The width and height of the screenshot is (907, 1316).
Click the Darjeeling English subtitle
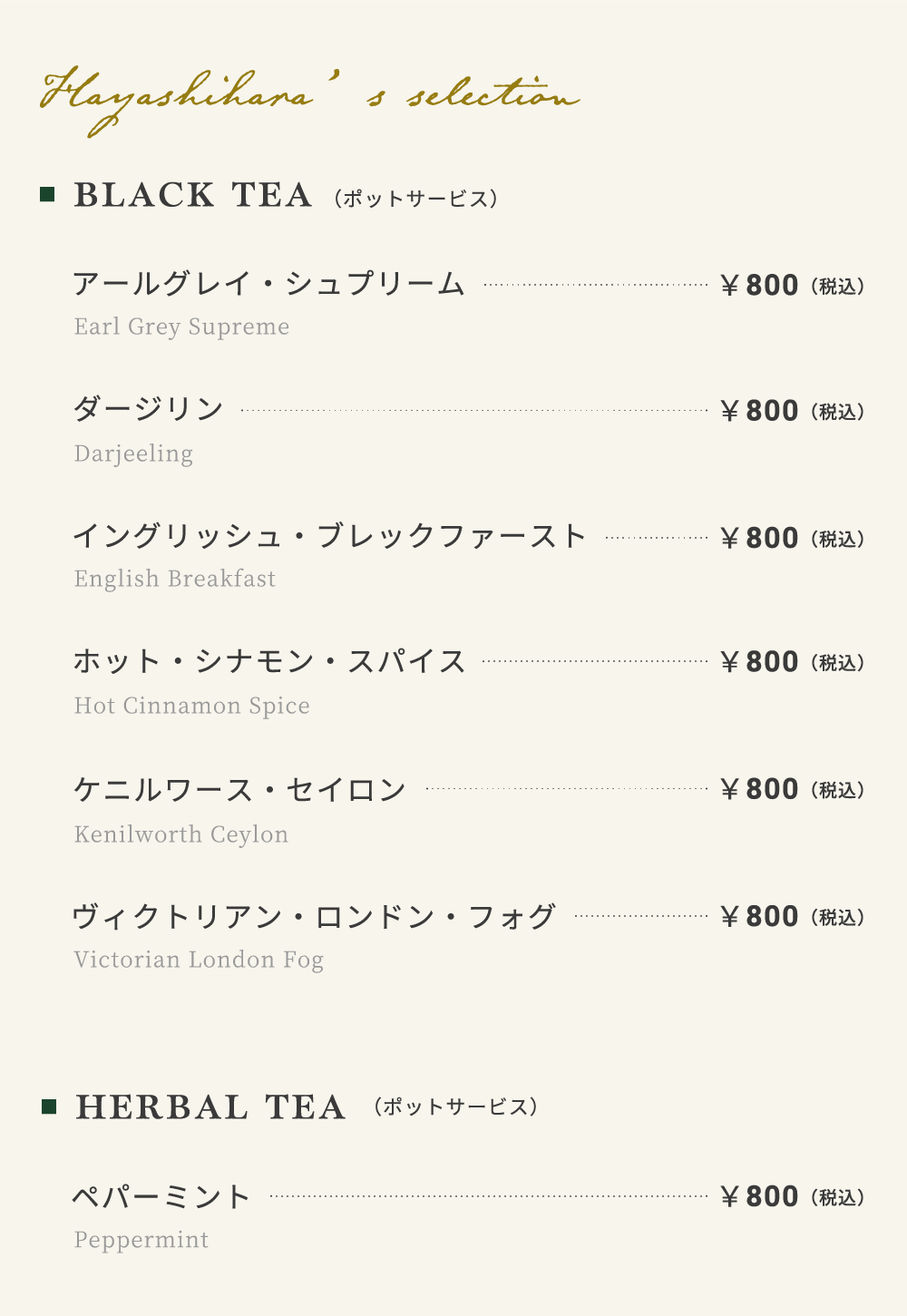[x=133, y=453]
